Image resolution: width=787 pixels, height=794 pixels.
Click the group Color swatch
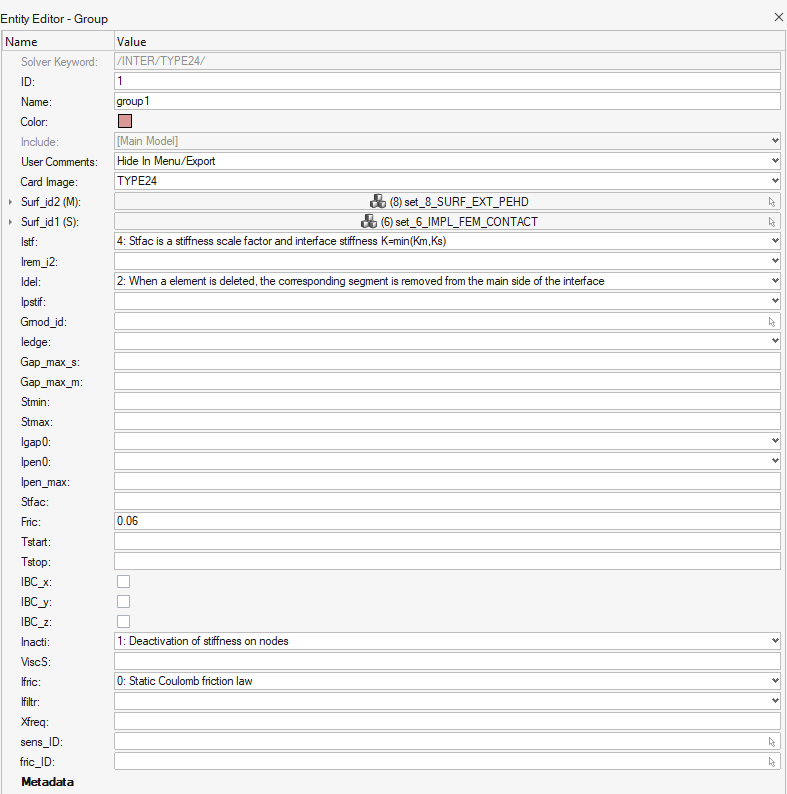(125, 121)
